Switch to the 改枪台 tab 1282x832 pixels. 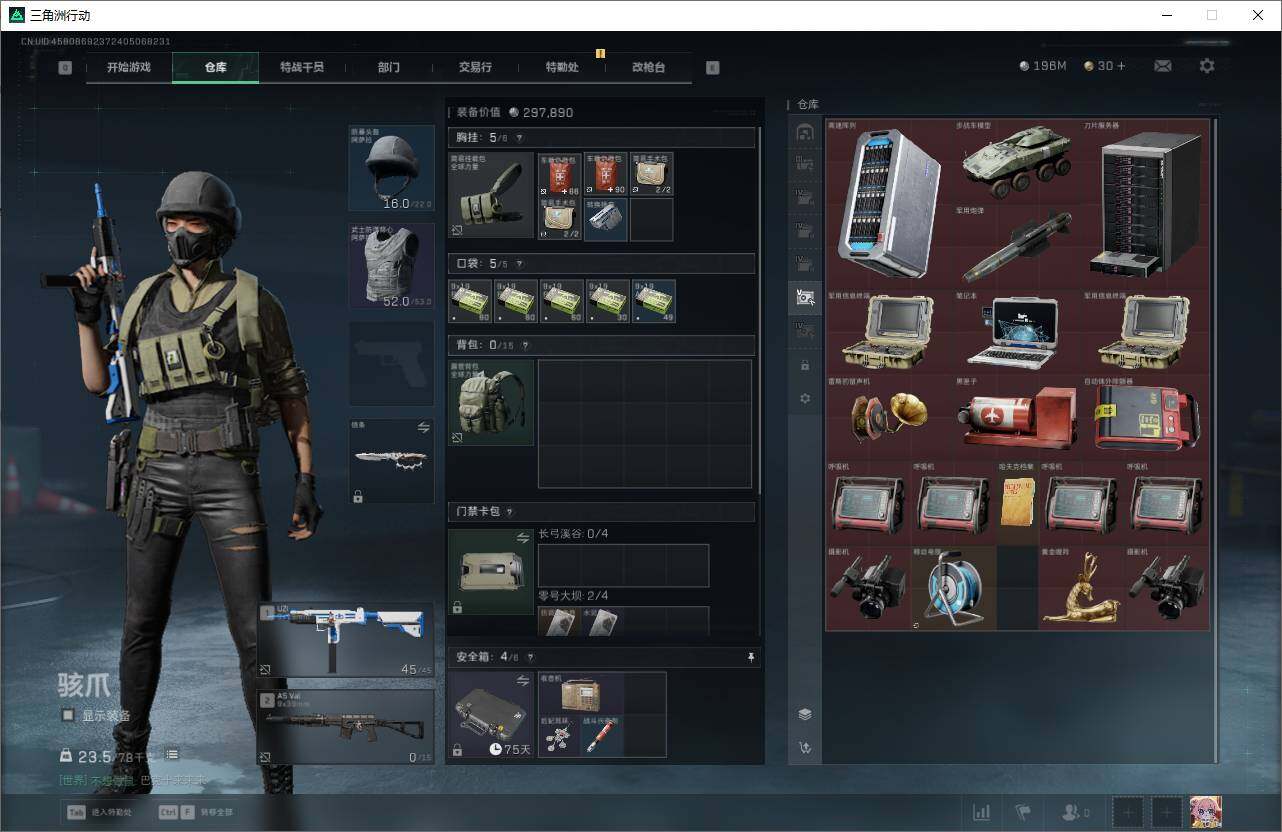point(648,67)
